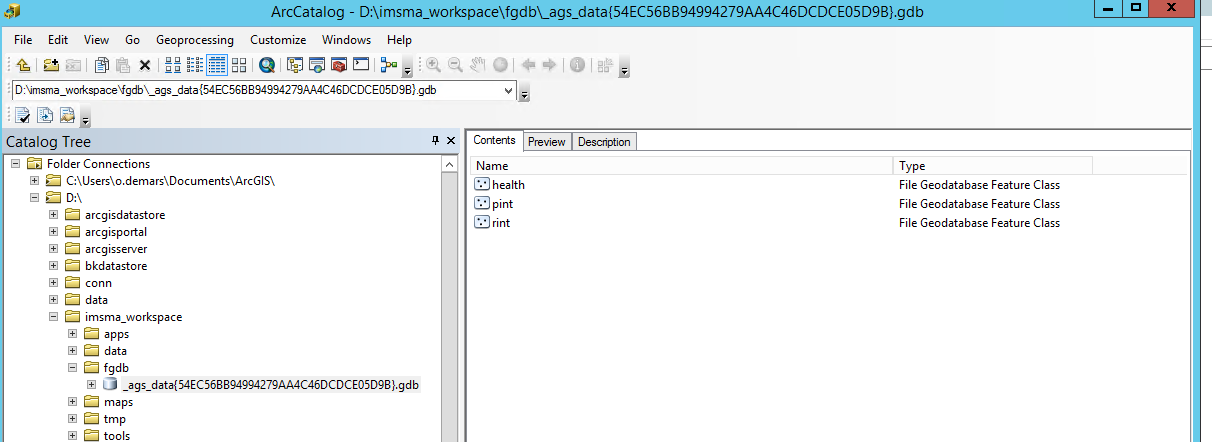Select the Zoom In tool
The width and height of the screenshot is (1212, 442).
point(434,65)
